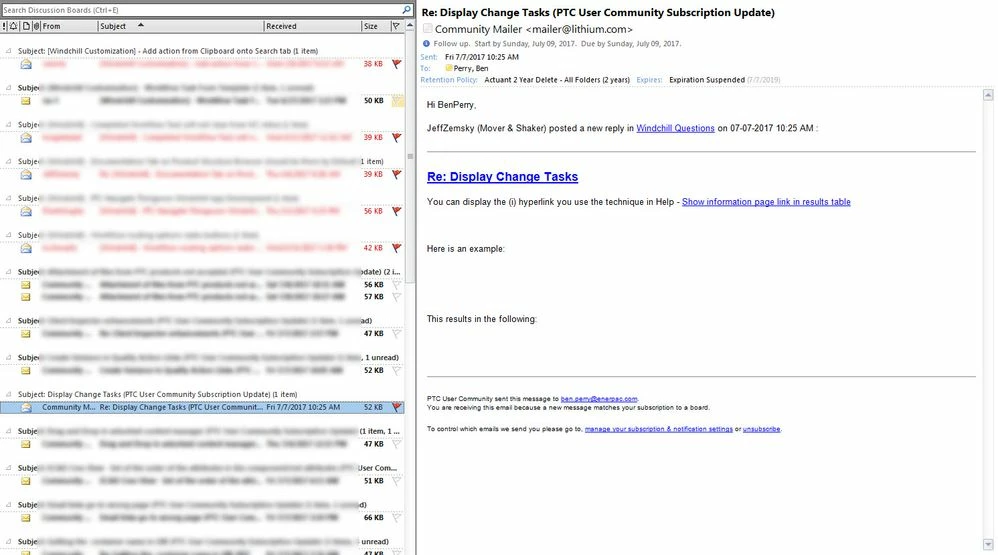Click the Subject column header
Screen dimensions: 998x555
(x=181, y=26)
